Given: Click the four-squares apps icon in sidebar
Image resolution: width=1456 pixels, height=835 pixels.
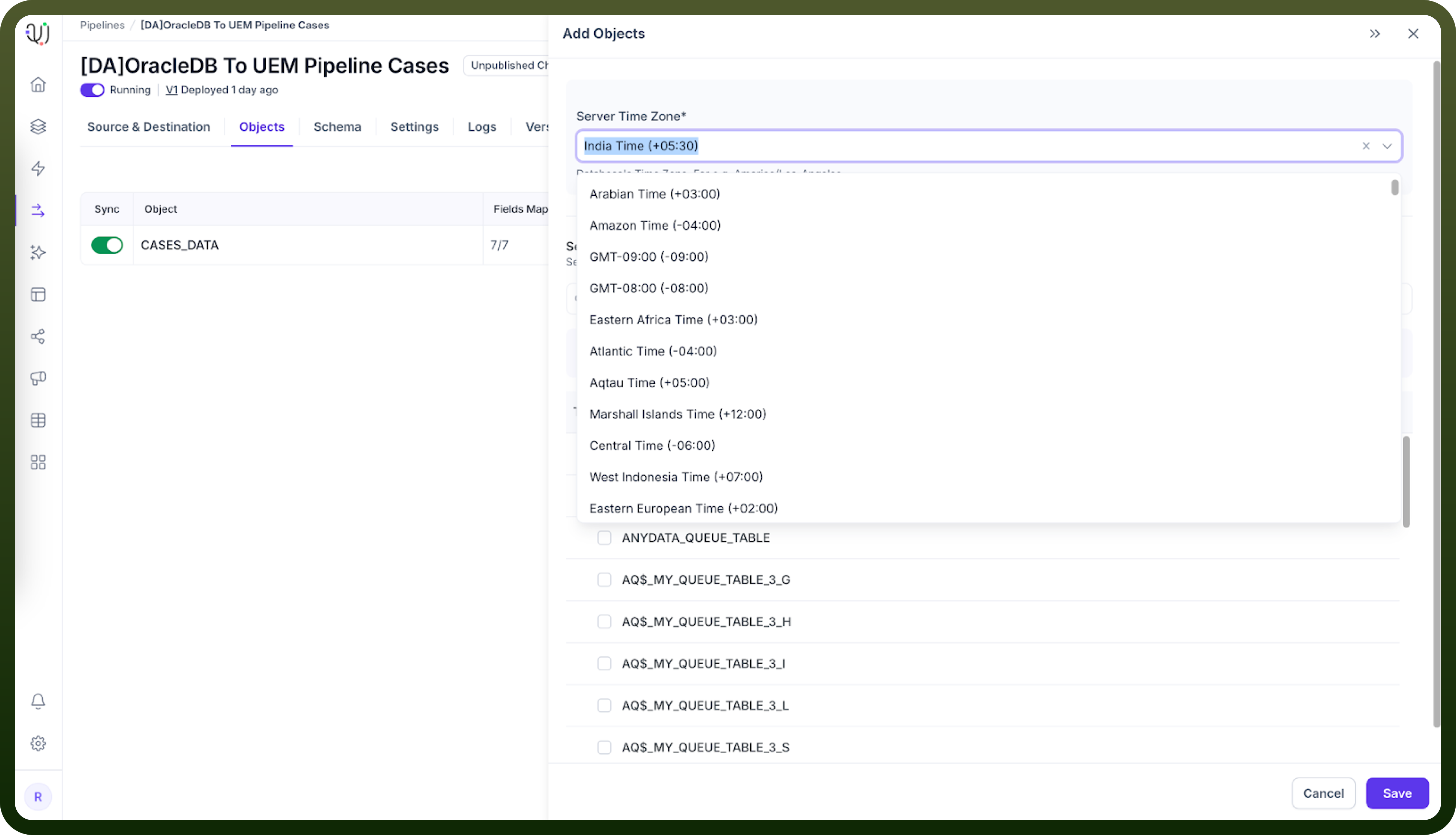Looking at the screenshot, I should pos(38,462).
